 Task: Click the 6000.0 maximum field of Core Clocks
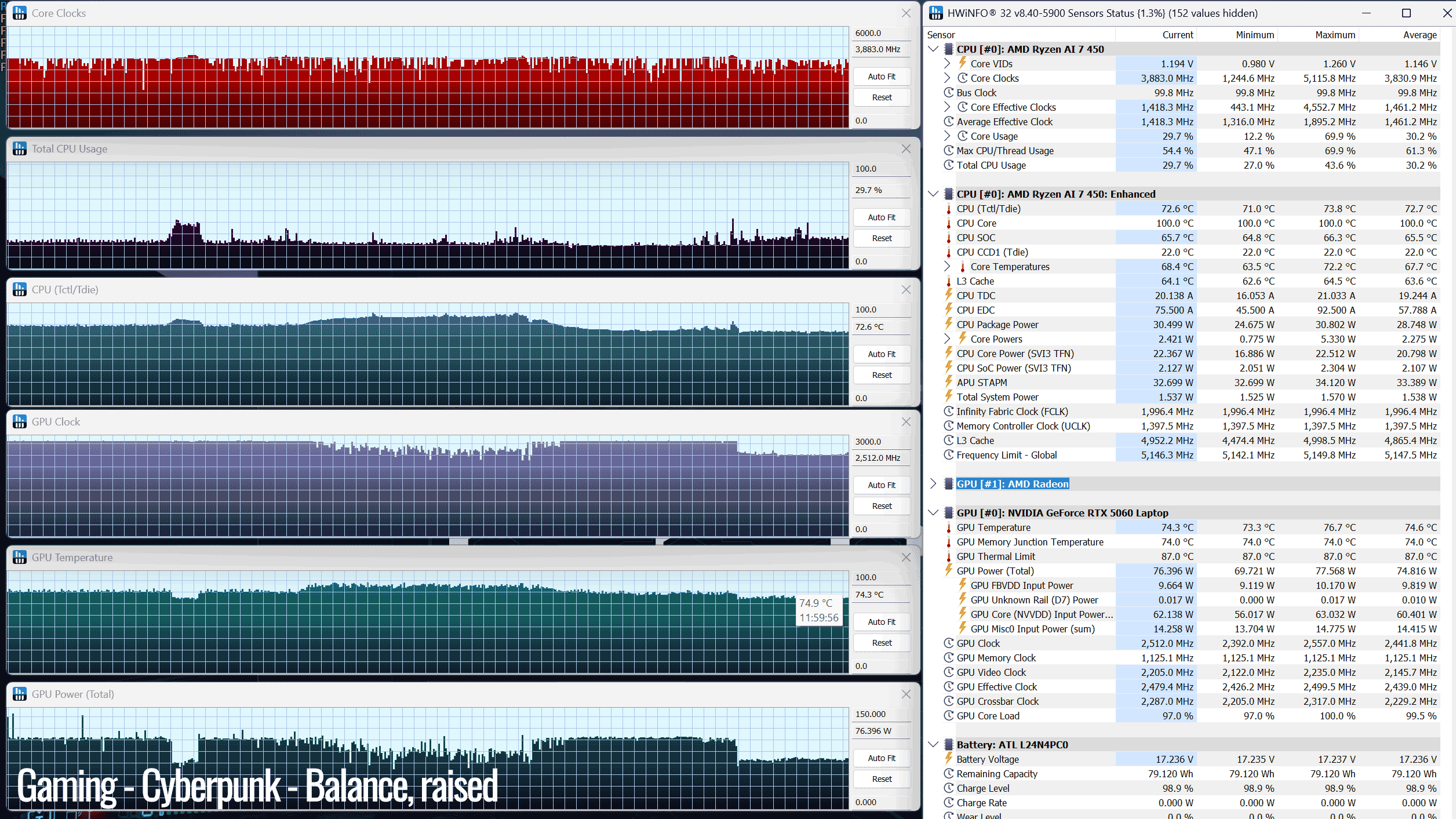pos(882,33)
